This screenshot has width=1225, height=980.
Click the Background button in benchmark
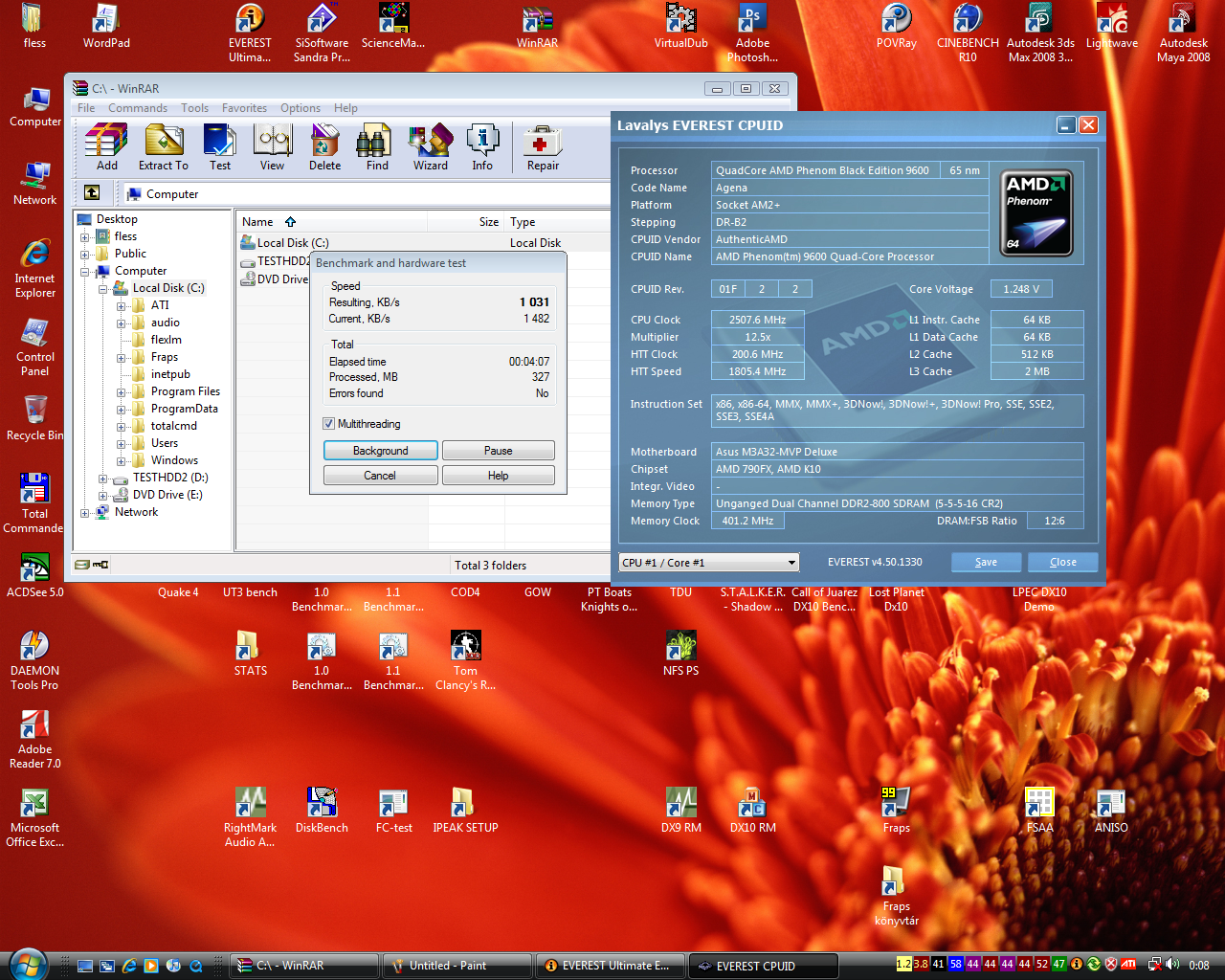coord(381,450)
